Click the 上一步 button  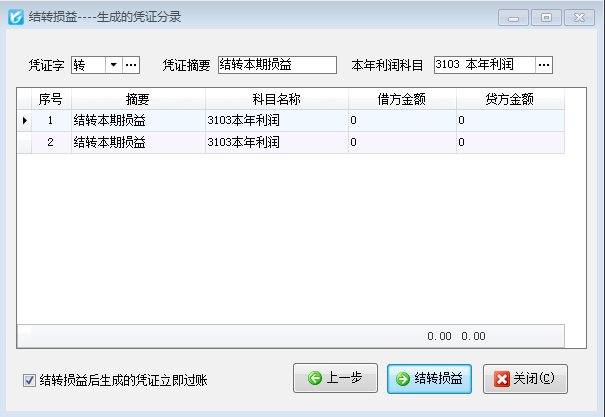coord(334,379)
